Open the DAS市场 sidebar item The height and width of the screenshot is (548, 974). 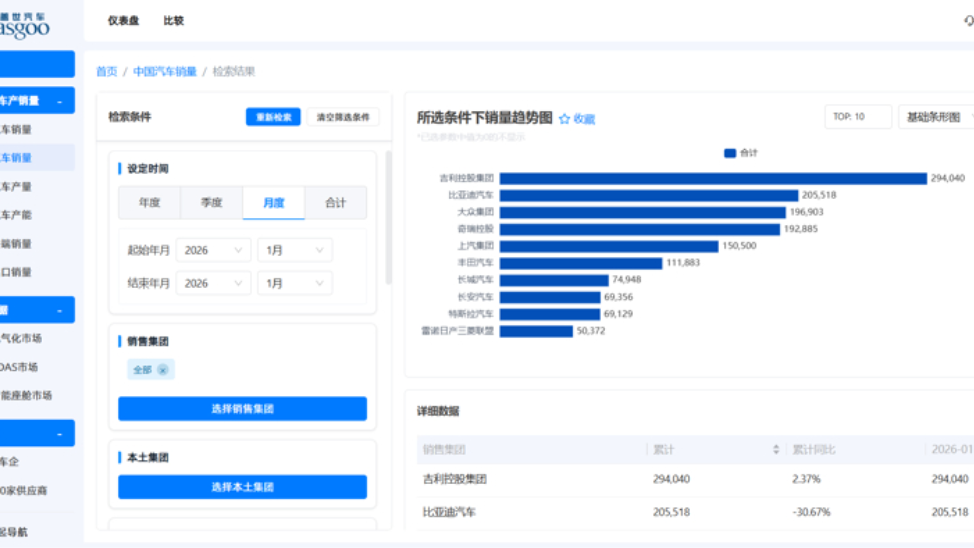coord(19,367)
